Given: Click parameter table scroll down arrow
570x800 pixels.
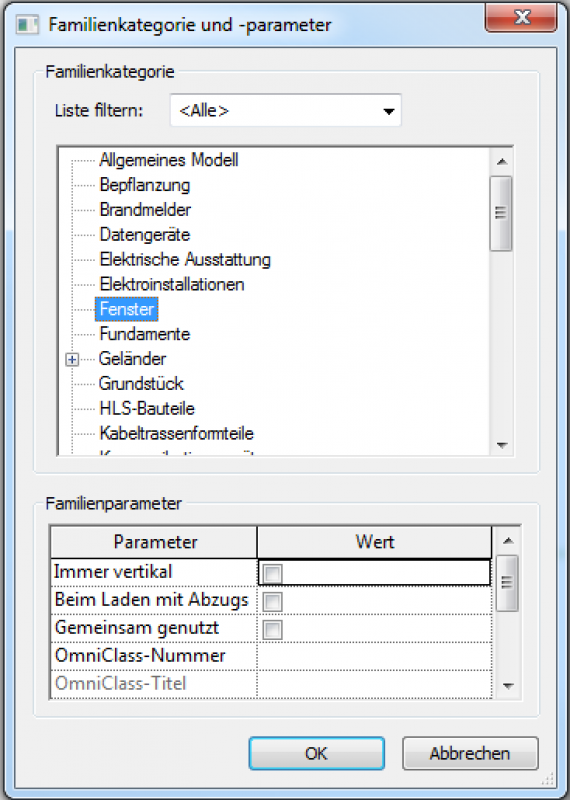Looking at the screenshot, I should [508, 686].
